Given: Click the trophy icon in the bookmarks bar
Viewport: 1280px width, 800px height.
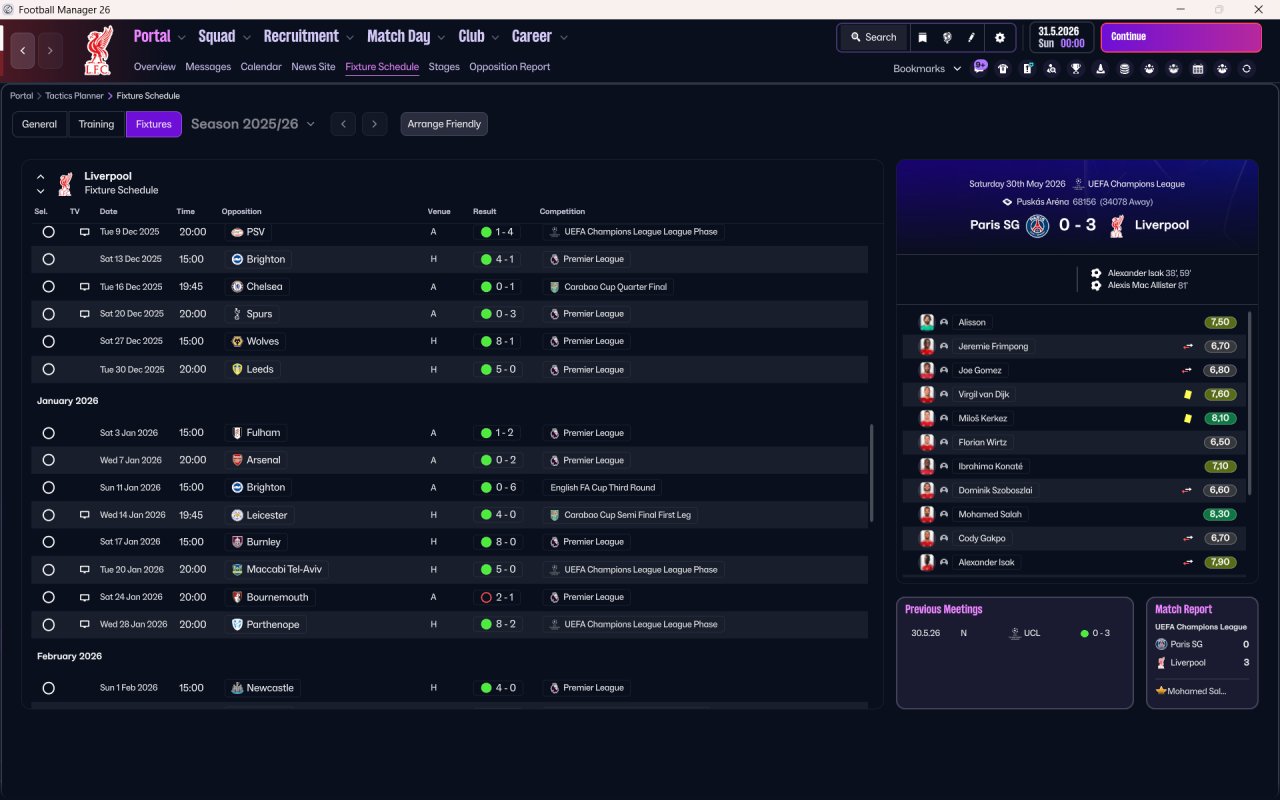Looking at the screenshot, I should point(1076,69).
